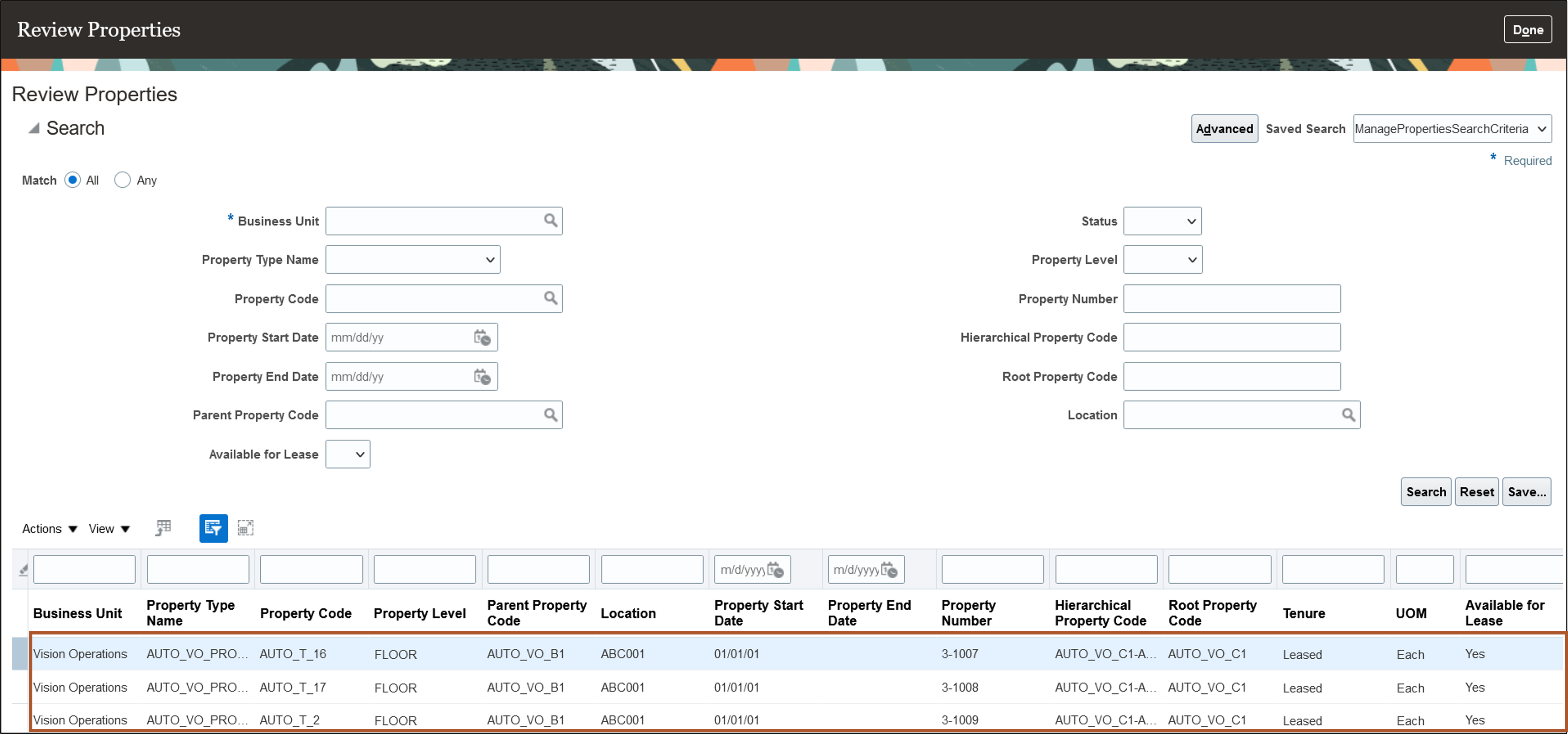Collapse the Search section triangle
The width and height of the screenshot is (1568, 734).
point(34,128)
